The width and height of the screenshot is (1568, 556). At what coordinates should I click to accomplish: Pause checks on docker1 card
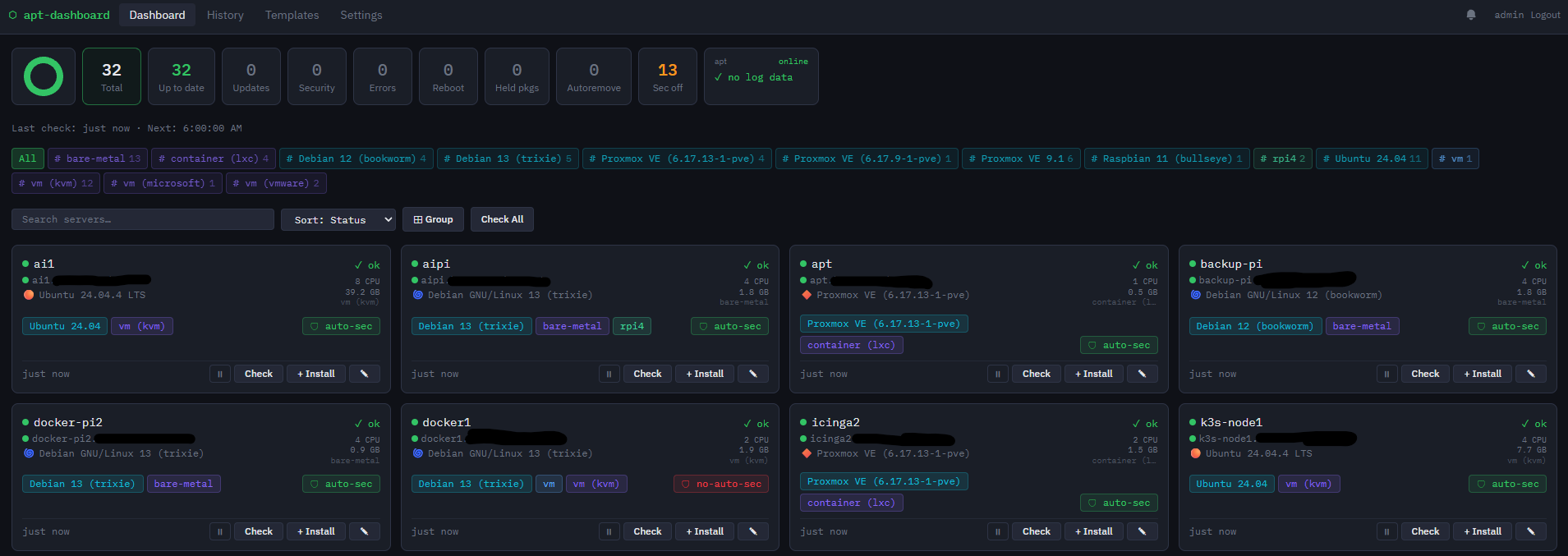609,531
